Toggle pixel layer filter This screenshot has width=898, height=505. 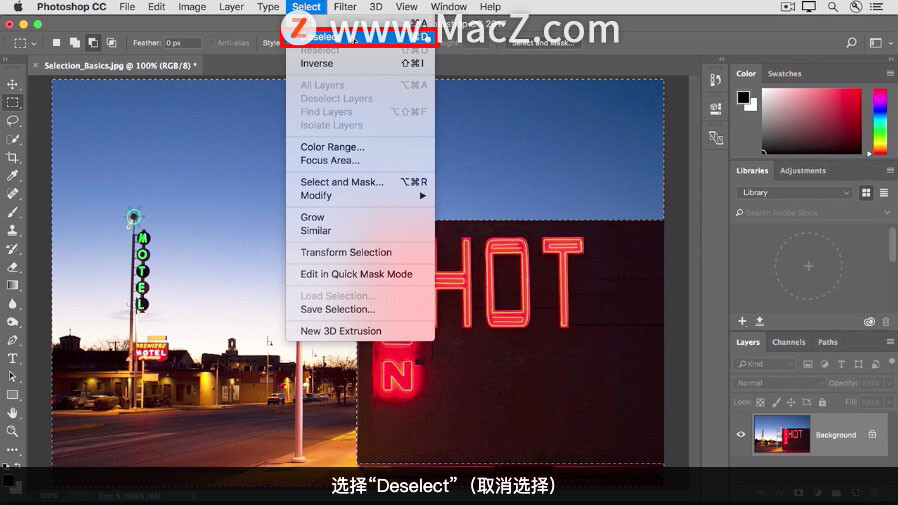click(x=808, y=364)
